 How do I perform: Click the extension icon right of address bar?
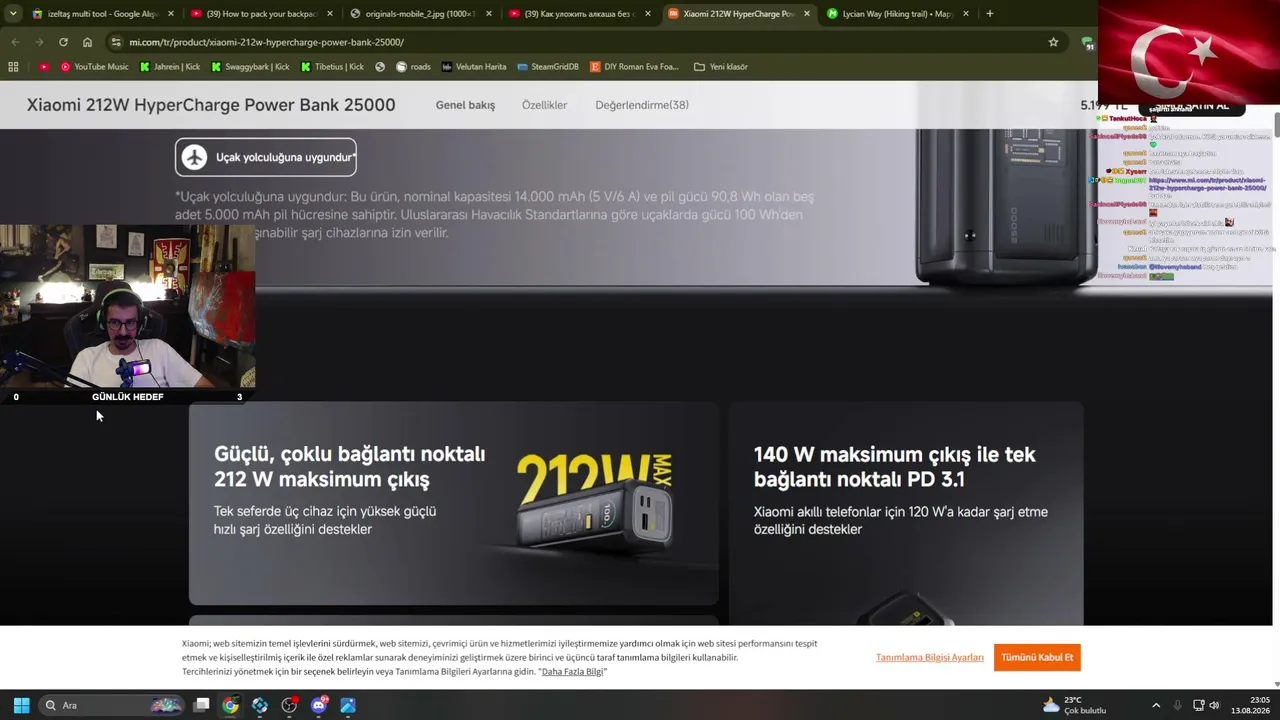click(1086, 42)
